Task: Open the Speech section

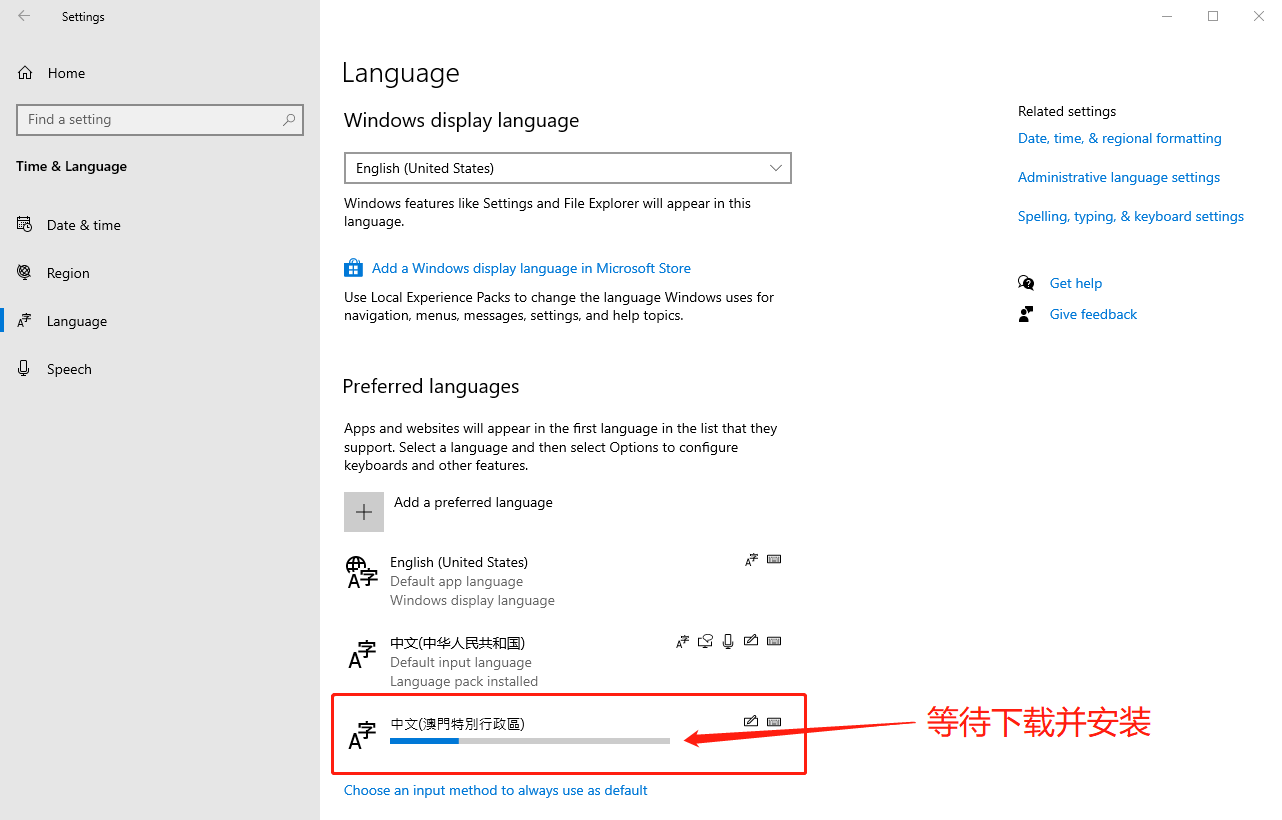Action: [160, 369]
